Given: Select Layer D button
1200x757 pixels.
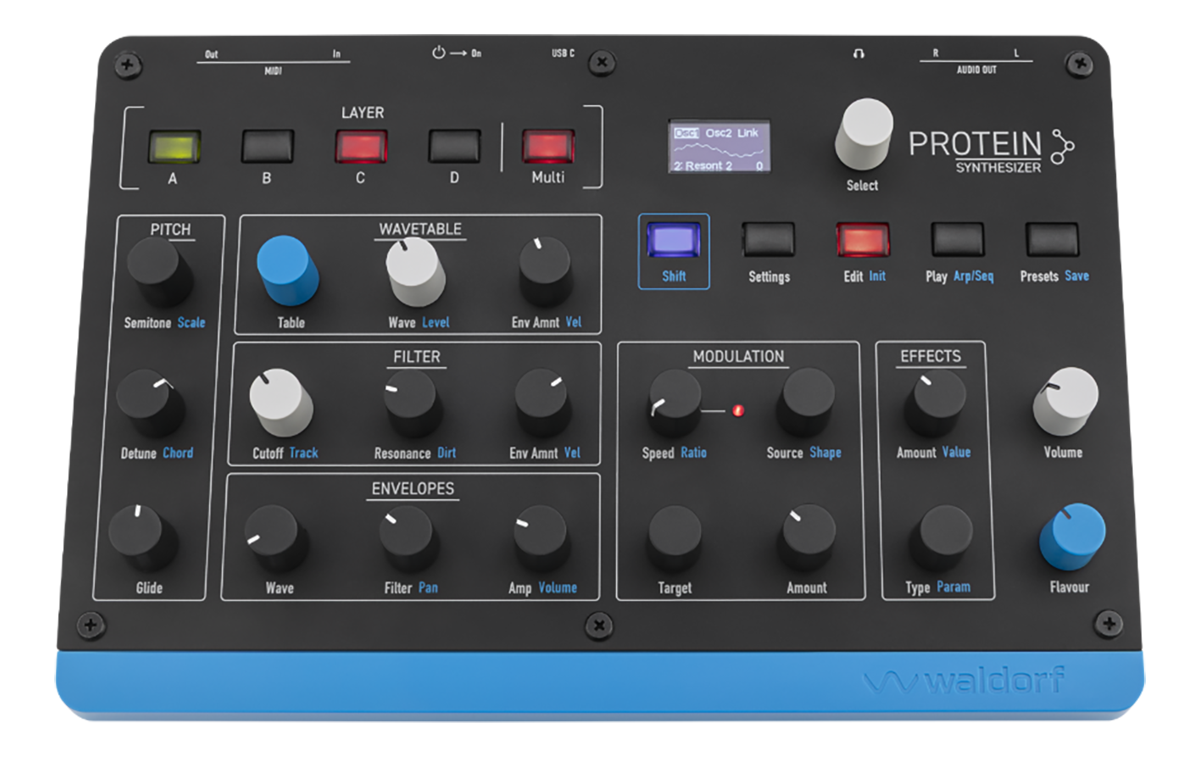Looking at the screenshot, I should pos(454,146).
